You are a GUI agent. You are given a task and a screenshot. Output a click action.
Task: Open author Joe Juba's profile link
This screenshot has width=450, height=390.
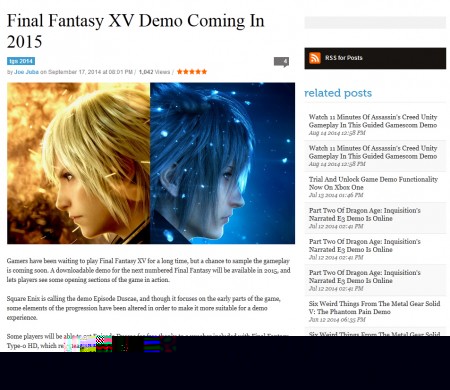point(26,72)
